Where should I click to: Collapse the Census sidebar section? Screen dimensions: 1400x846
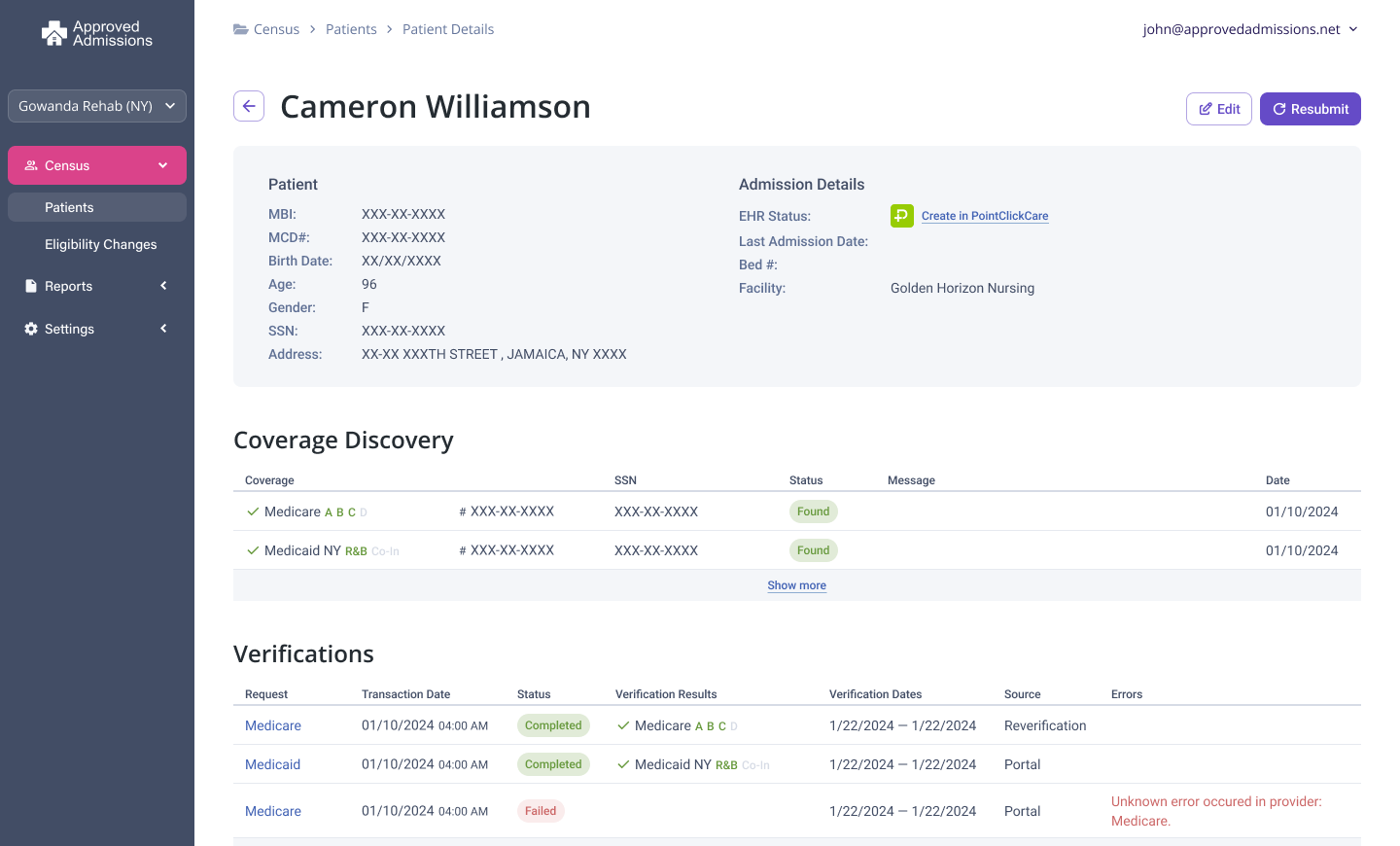click(163, 165)
